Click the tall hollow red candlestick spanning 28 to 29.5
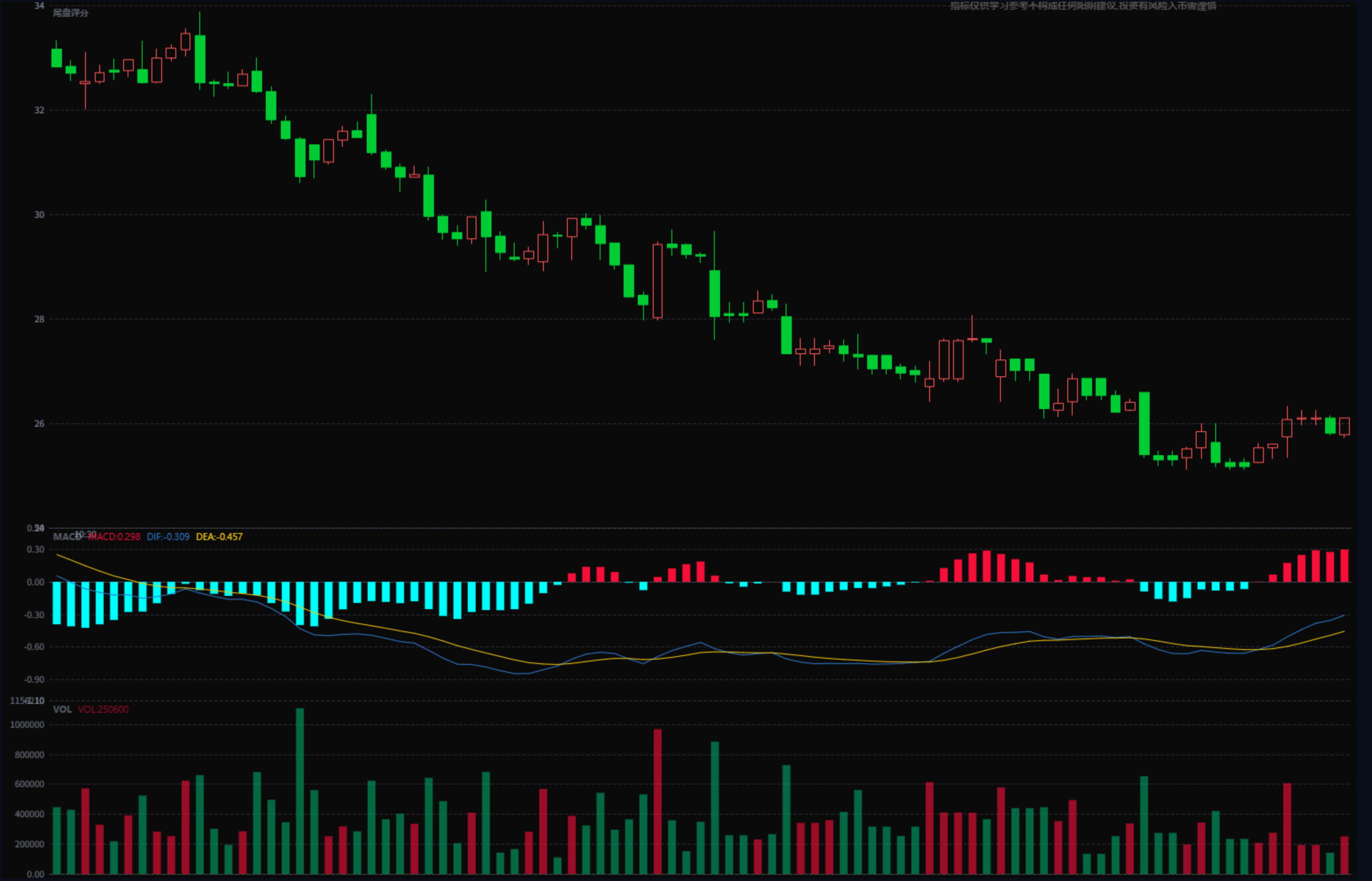 (657, 281)
